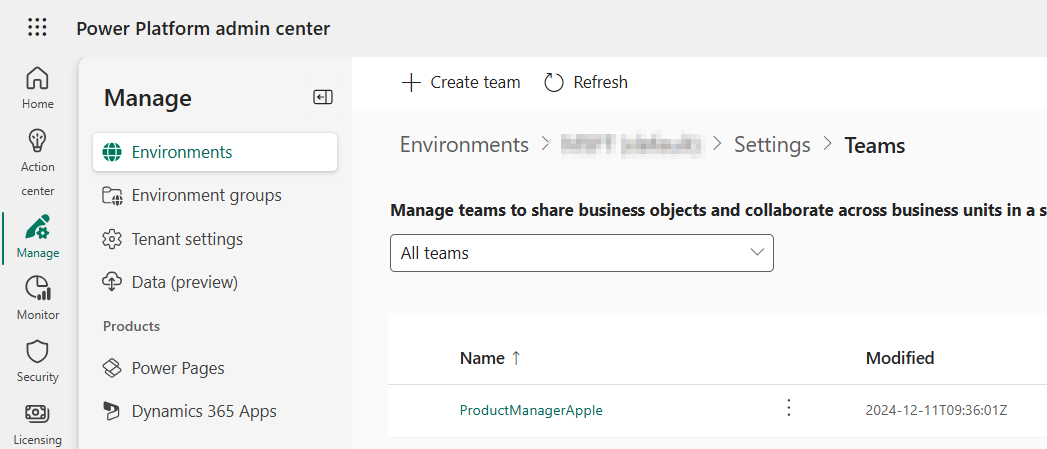Go to Environments in breadcrumb

coord(464,145)
